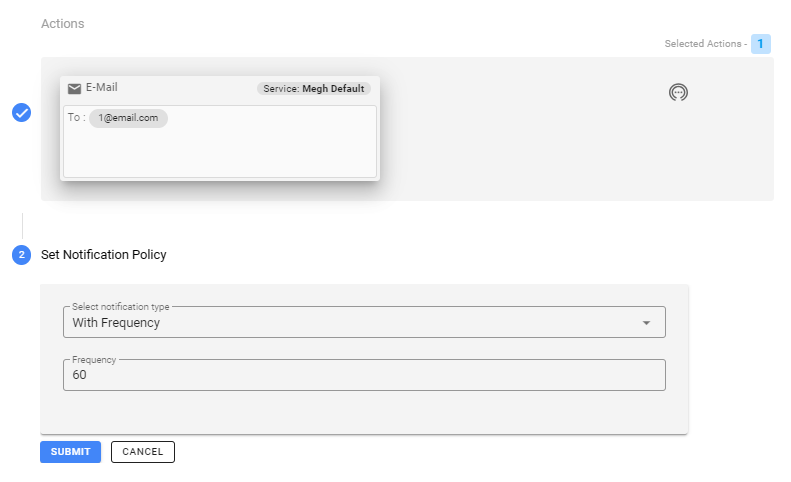Open the notification type dropdown arrow

pos(646,323)
